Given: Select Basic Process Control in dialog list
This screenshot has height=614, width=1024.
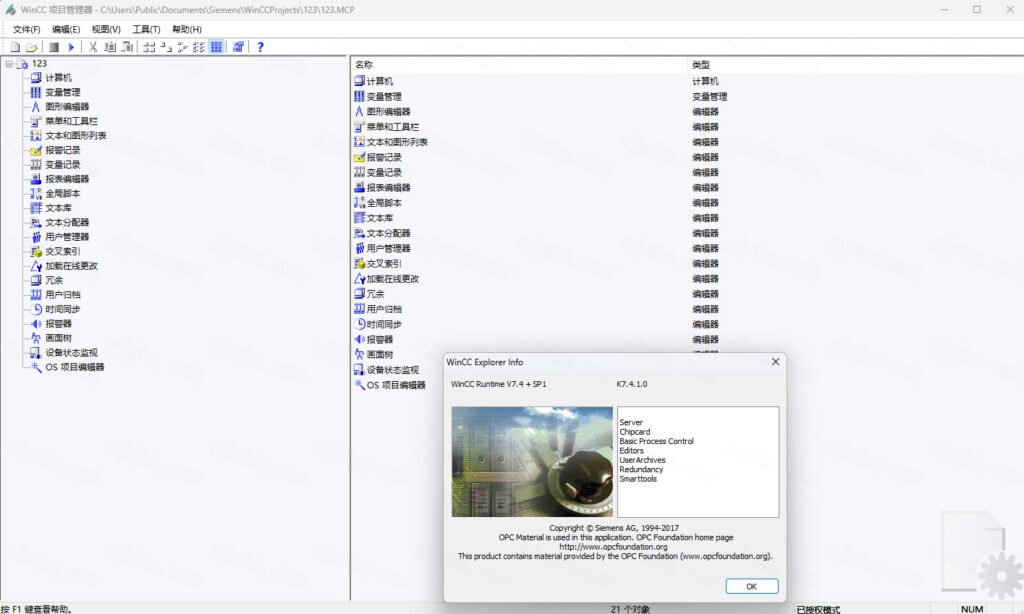Looking at the screenshot, I should [x=656, y=442].
